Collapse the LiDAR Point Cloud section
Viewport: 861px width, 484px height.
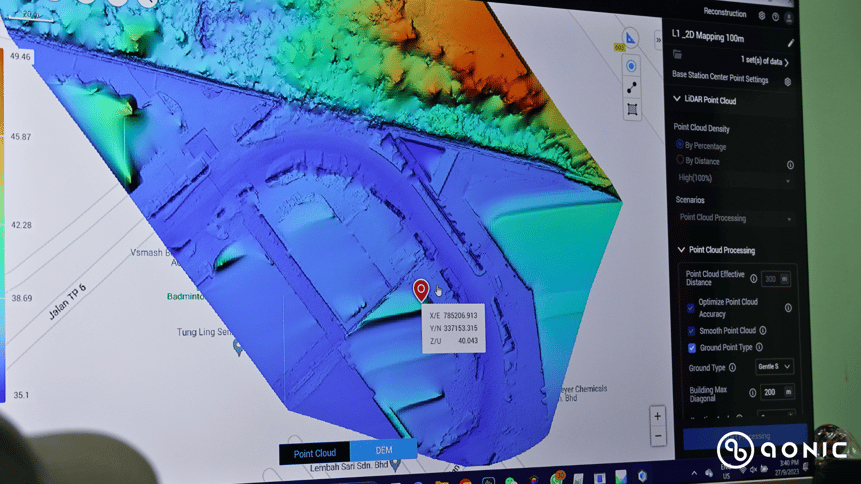click(x=677, y=100)
